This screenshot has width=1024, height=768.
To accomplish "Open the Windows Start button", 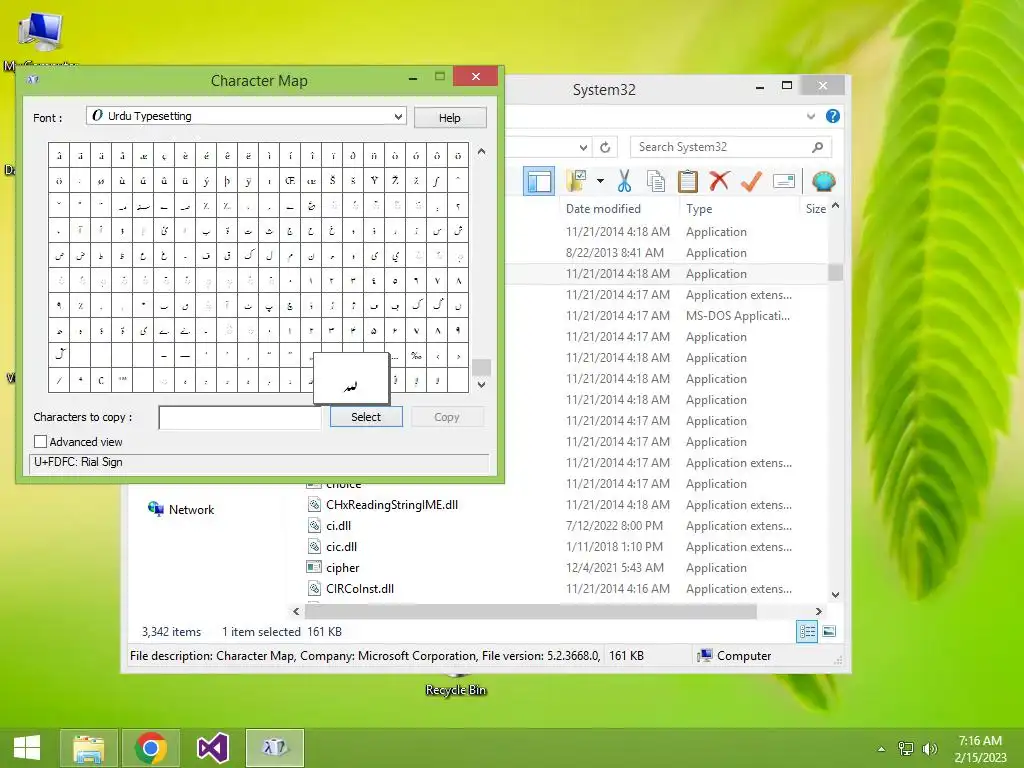I will [x=27, y=748].
